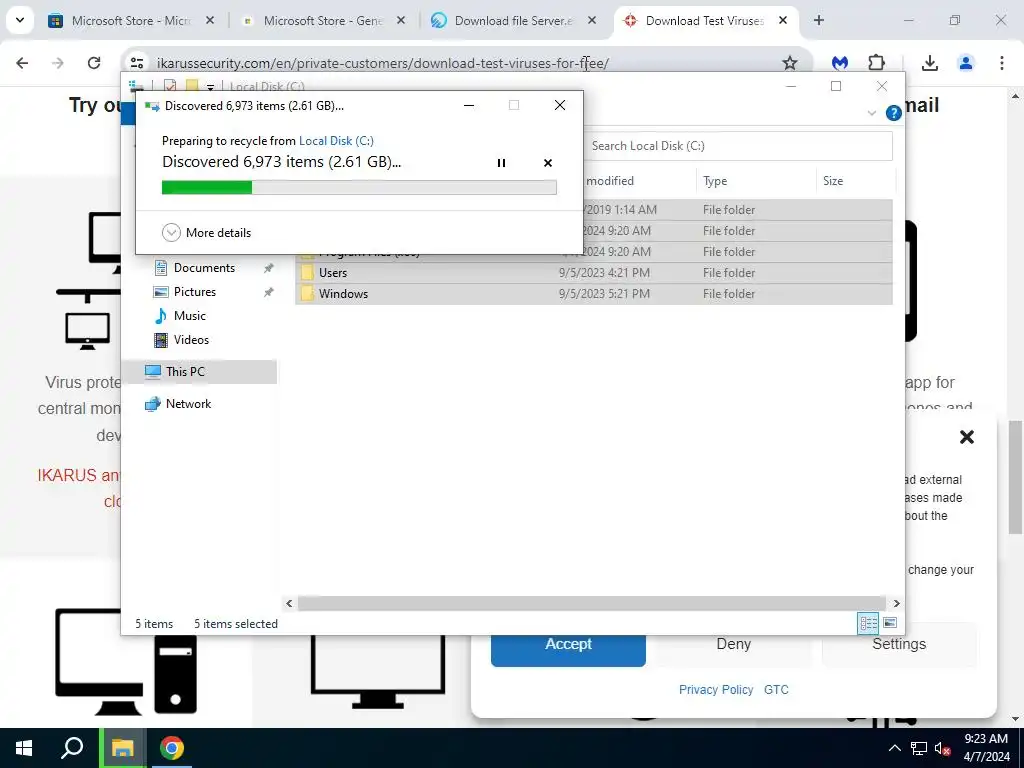The image size is (1024, 768).
Task: Click the horizontal scrollbar right arrow
Action: click(x=896, y=603)
